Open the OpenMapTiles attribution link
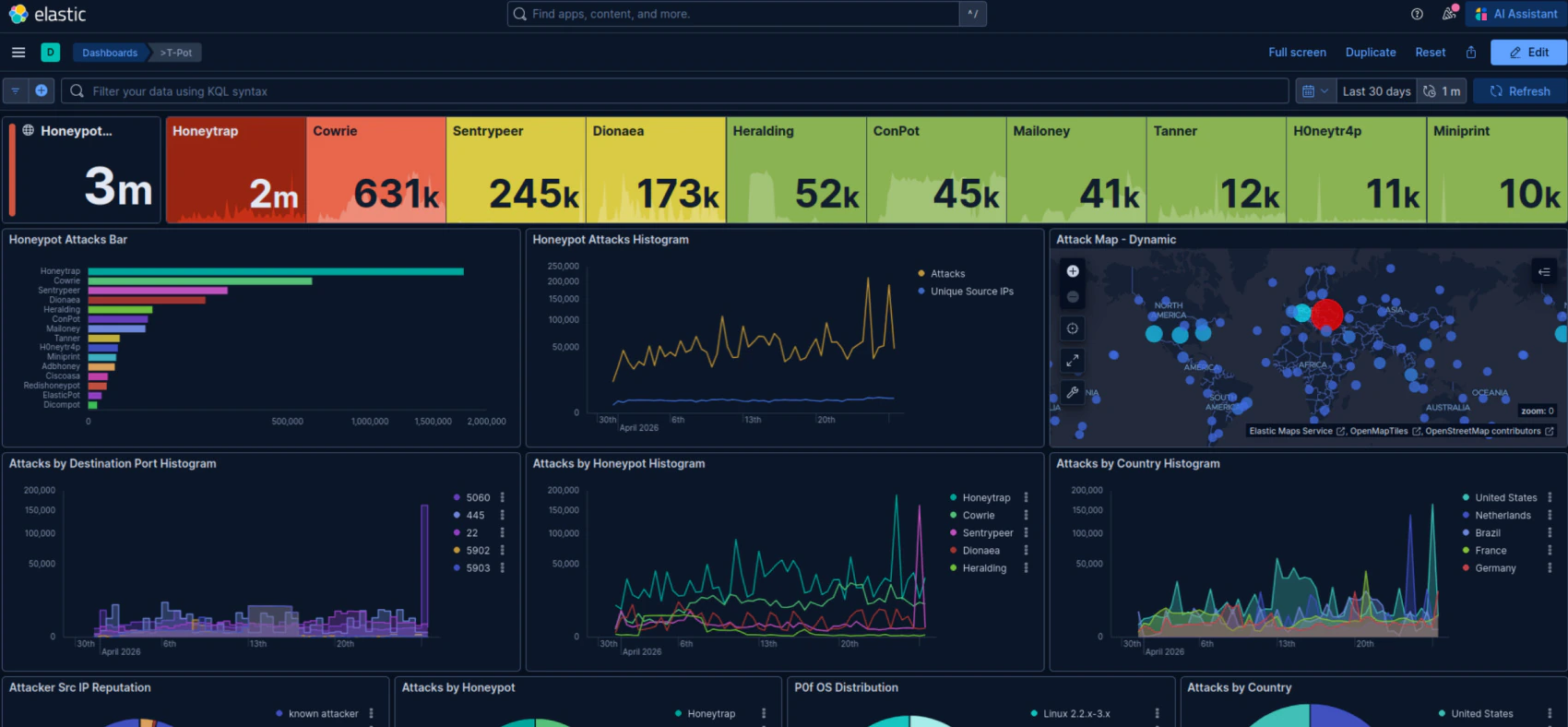The width and height of the screenshot is (1568, 727). coord(1385,431)
